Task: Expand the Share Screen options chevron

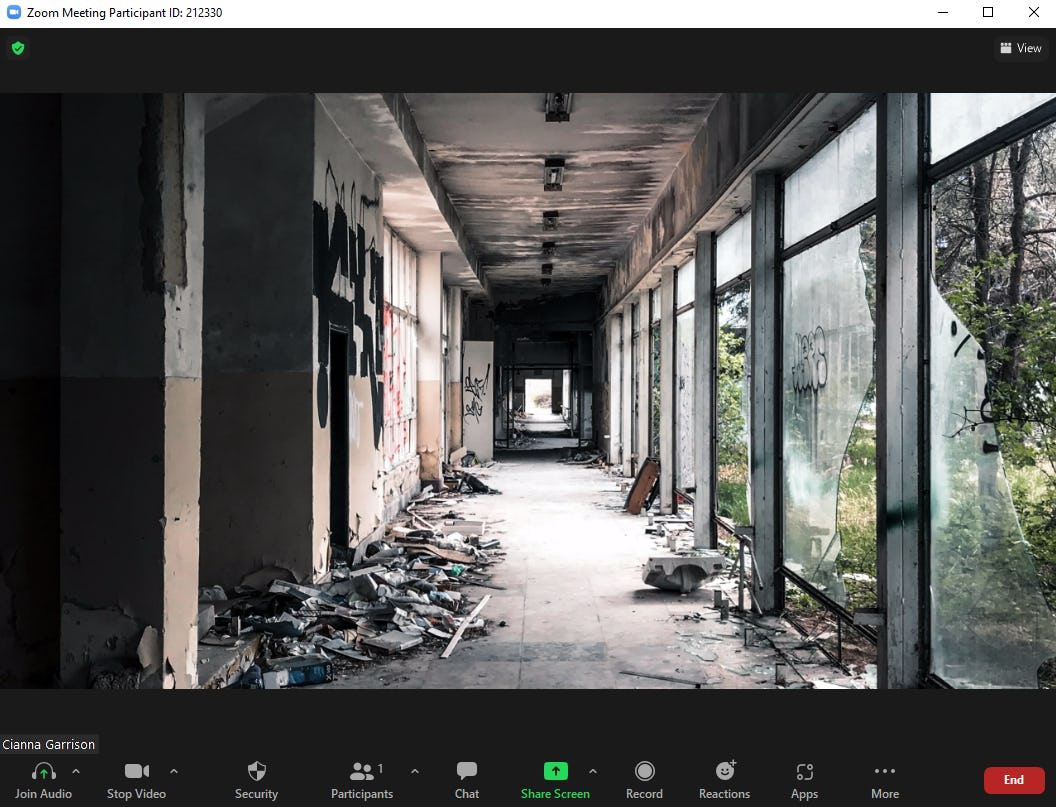Action: pyautogui.click(x=593, y=771)
